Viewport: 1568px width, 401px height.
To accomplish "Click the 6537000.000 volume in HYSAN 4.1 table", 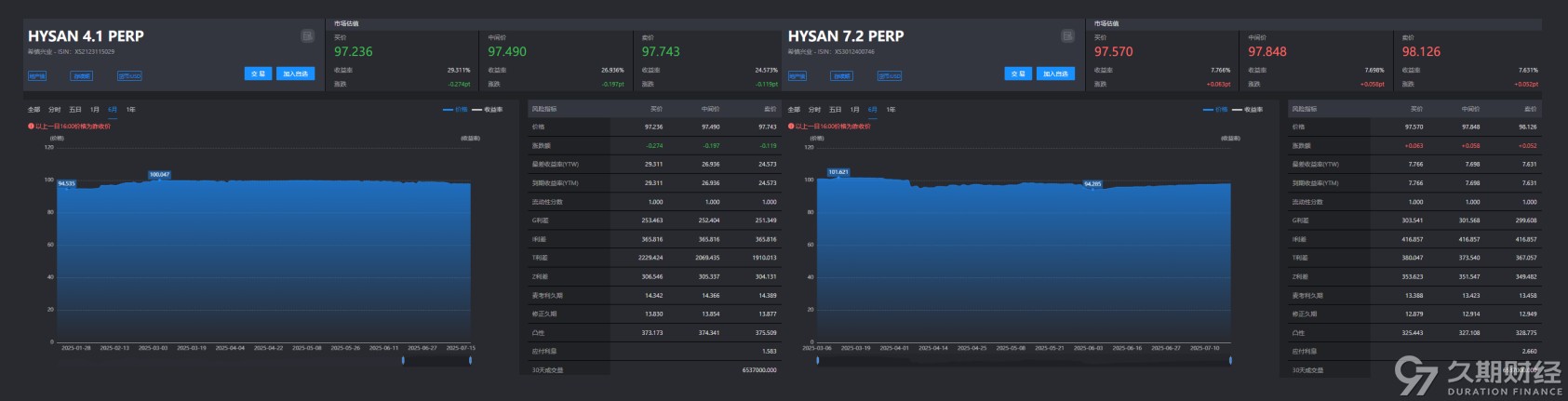I will pyautogui.click(x=759, y=369).
